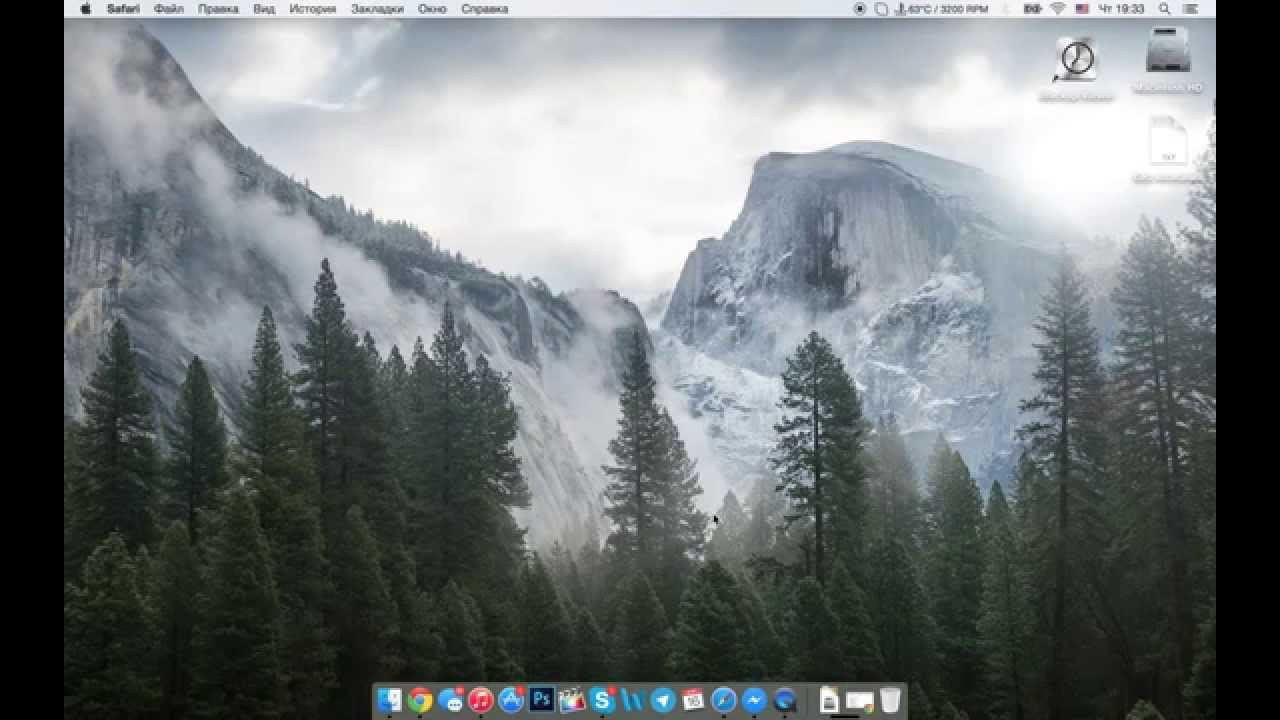Click the Wi-Fi status icon

1057,8
